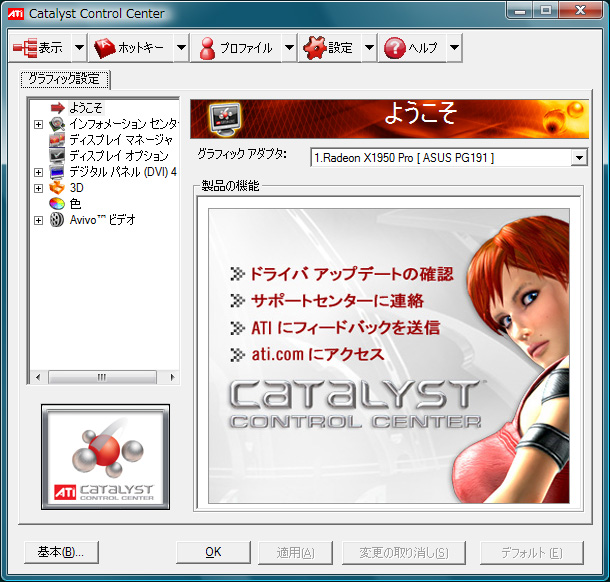Open the グラフィック アダプタ combo box

pos(449,158)
